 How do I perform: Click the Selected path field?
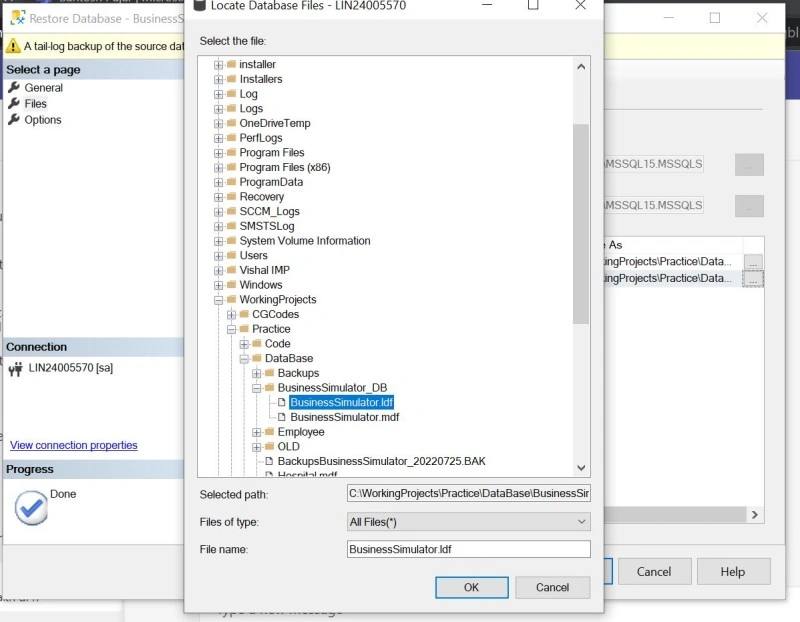(x=468, y=493)
